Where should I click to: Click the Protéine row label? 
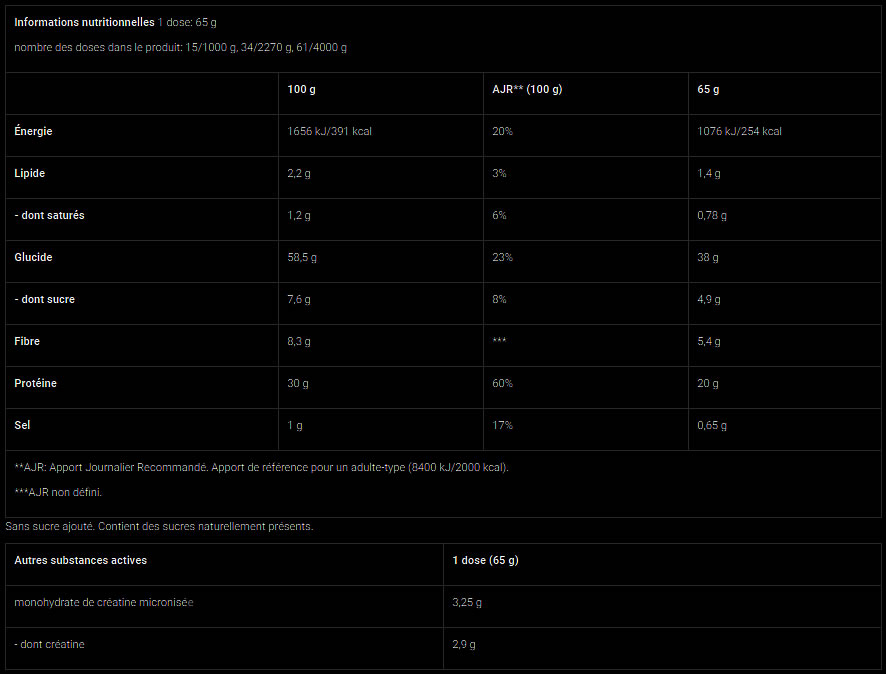[35, 383]
